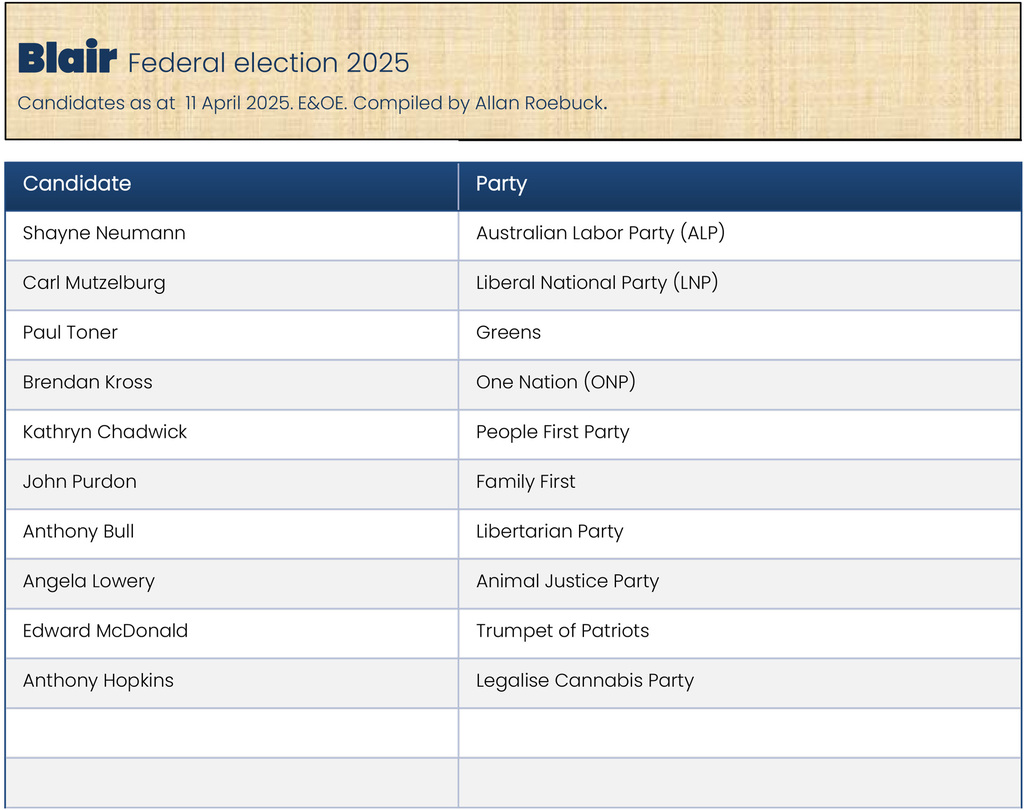Select the Liberal National Party (LNP) cell
The height and width of the screenshot is (810, 1024).
[x=597, y=283]
